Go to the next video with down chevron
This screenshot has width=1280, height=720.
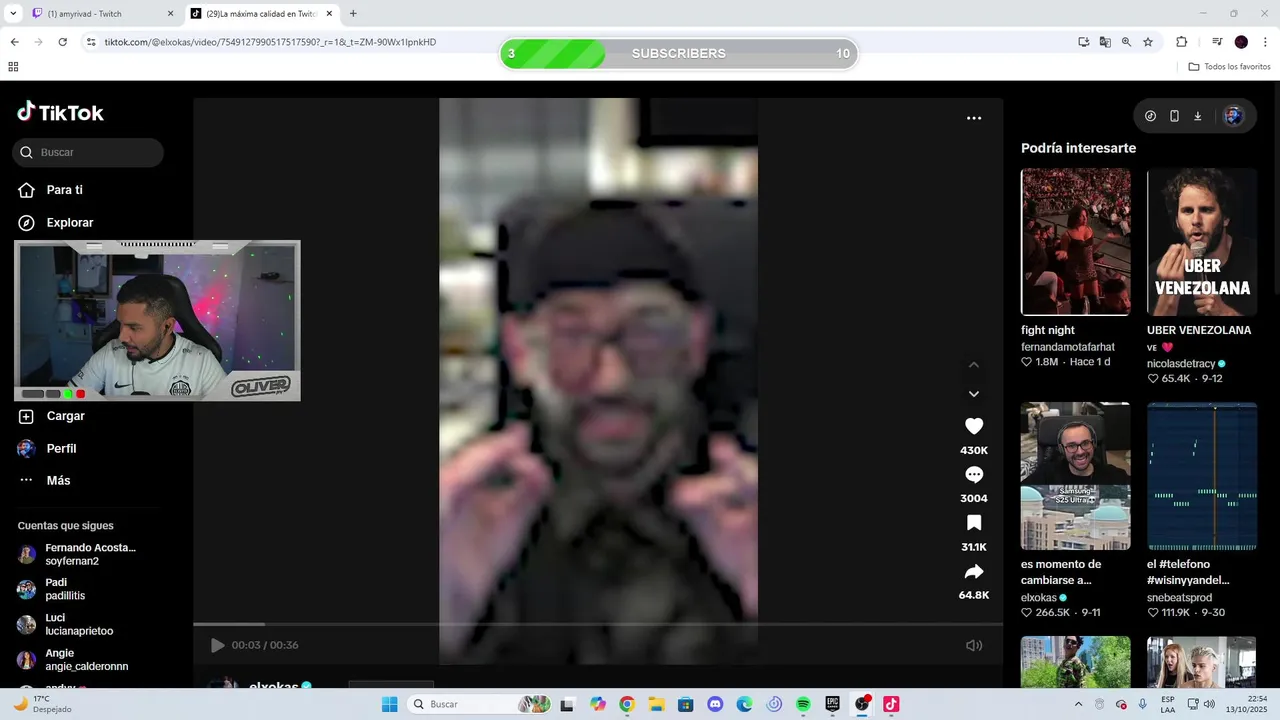(974, 394)
